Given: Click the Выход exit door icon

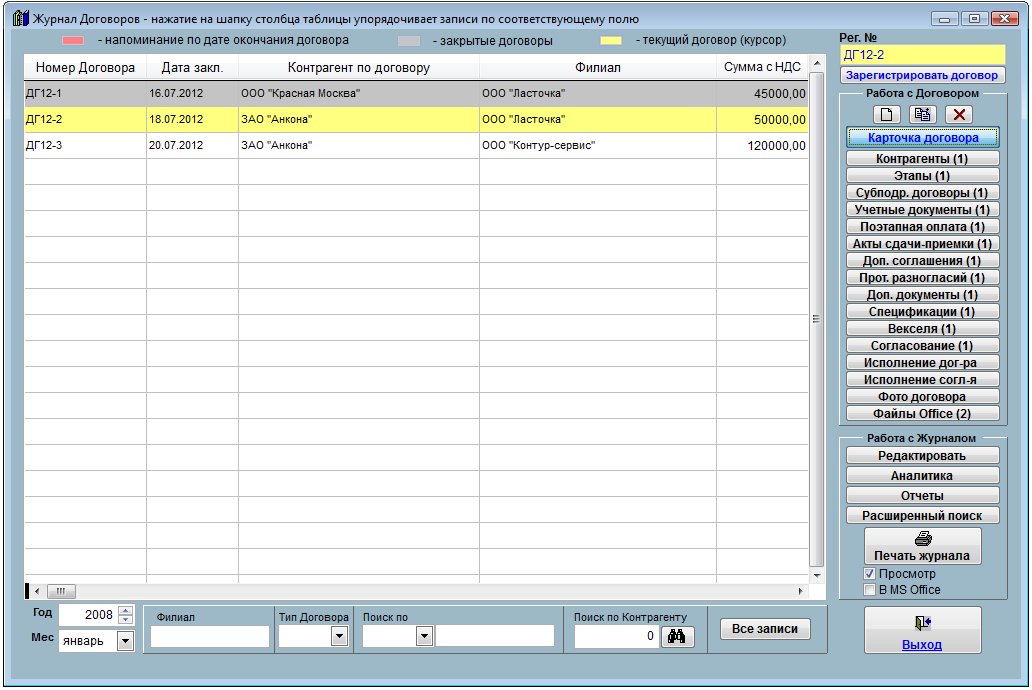Looking at the screenshot, I should click(922, 622).
